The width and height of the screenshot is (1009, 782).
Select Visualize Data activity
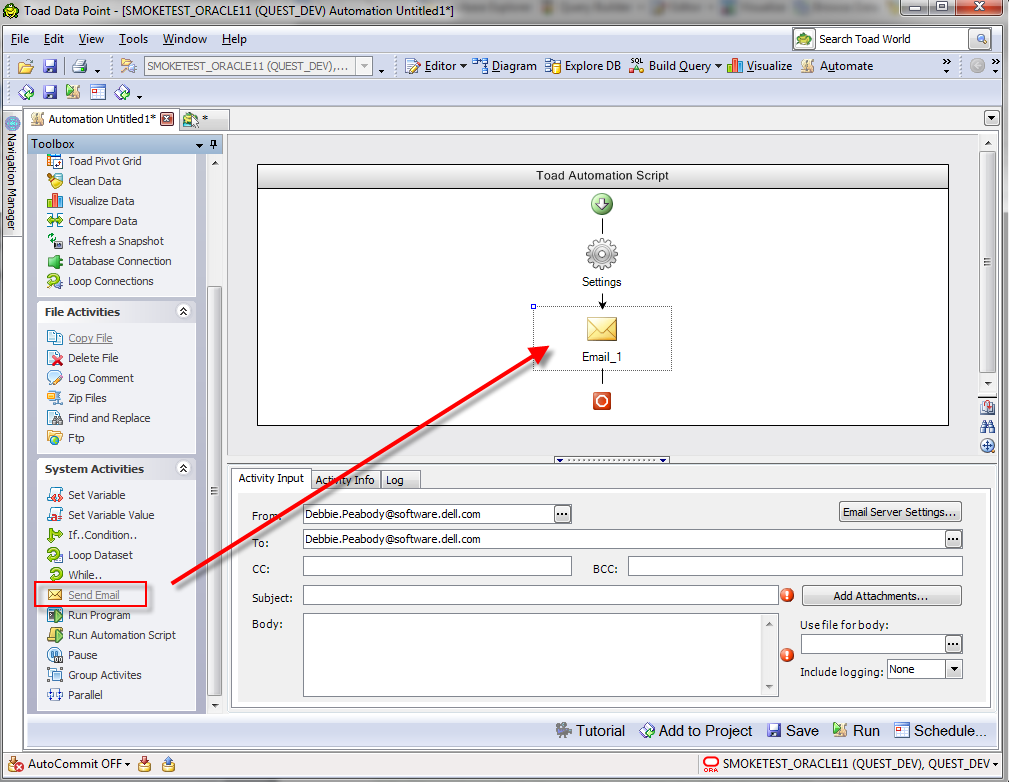click(x=90, y=201)
